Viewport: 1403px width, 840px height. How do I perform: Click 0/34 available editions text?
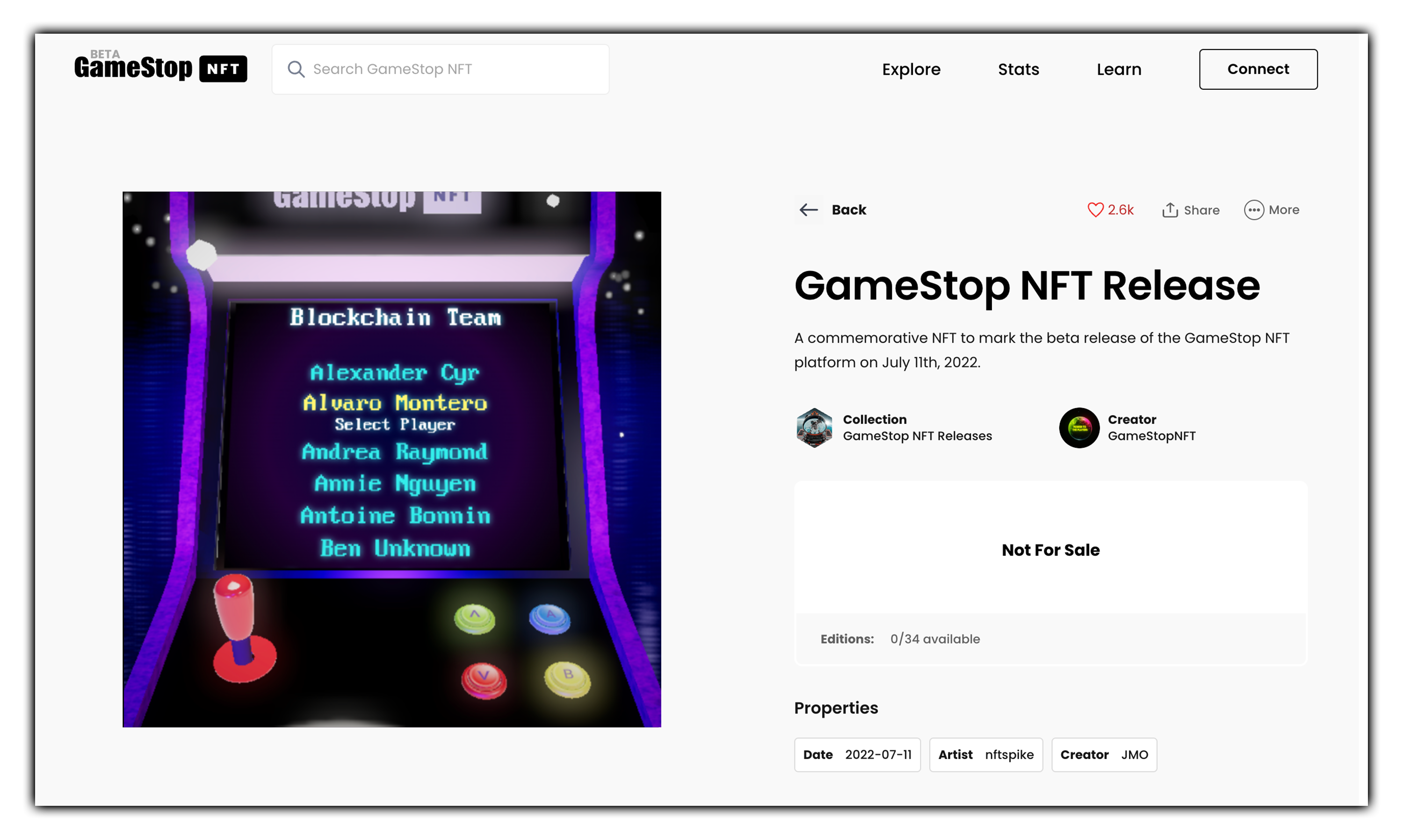tap(935, 639)
